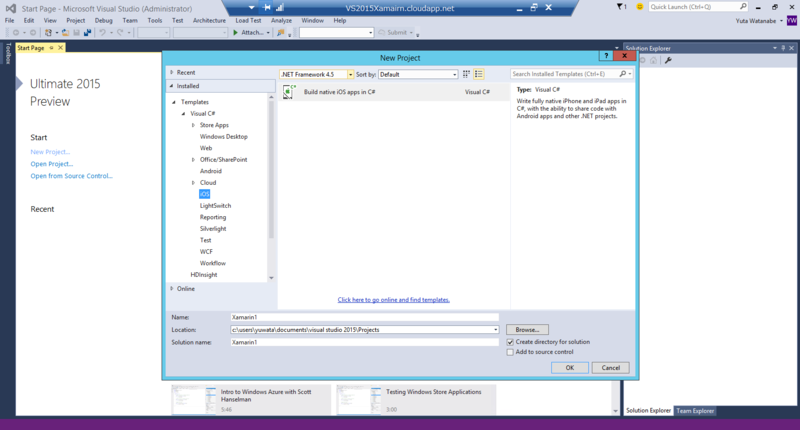This screenshot has width=800, height=430.
Task: Select the Build native iOS apps template
Action: pyautogui.click(x=394, y=92)
